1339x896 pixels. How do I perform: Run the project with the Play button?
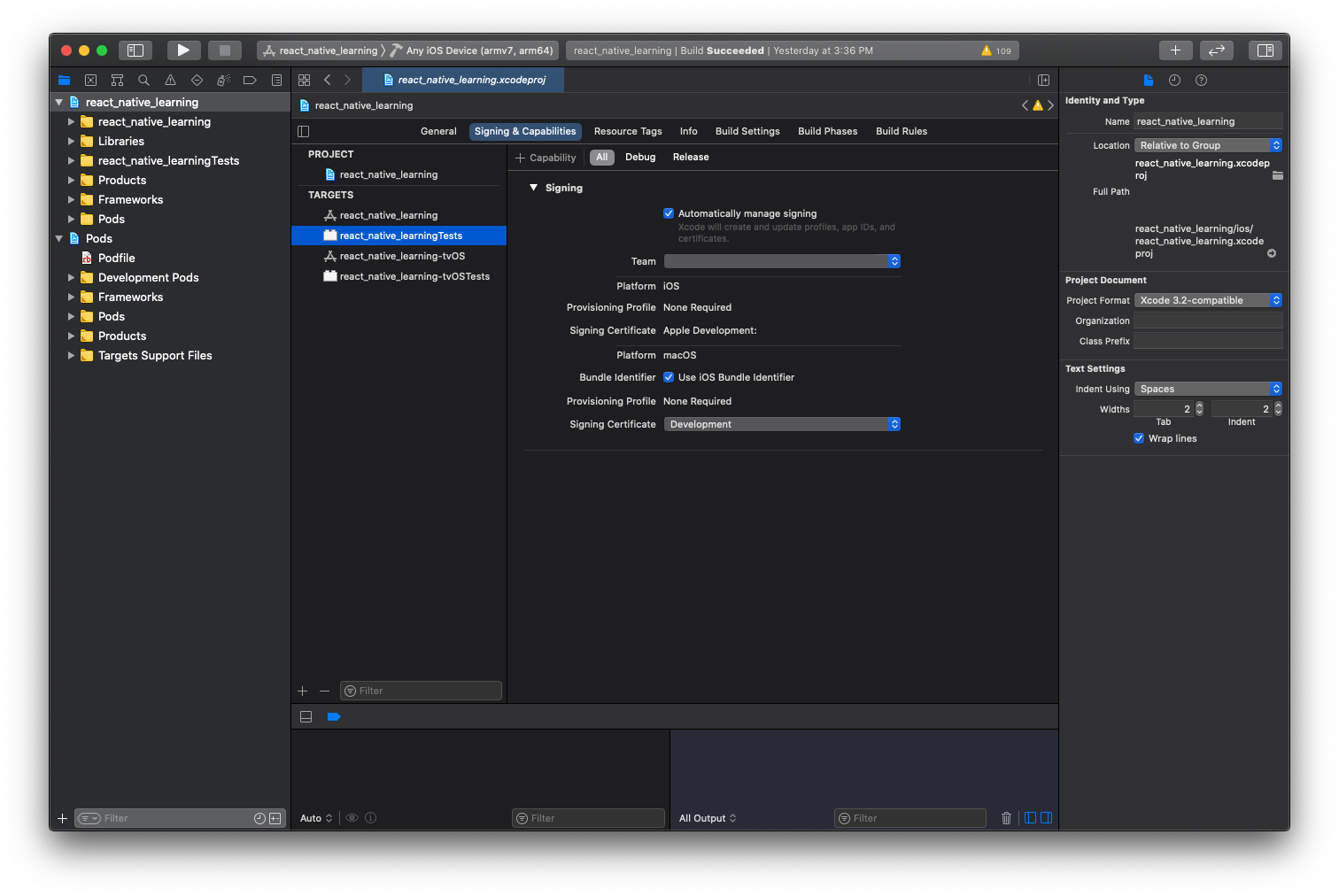click(182, 50)
